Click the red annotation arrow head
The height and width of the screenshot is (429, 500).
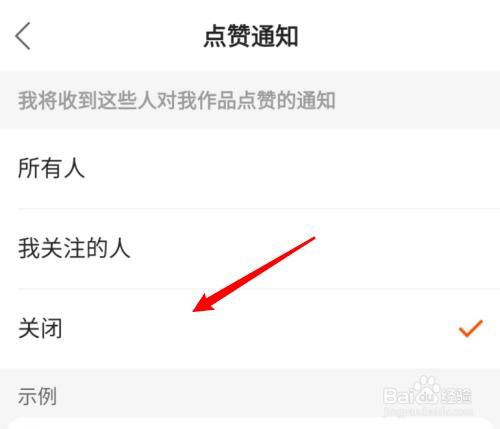click(x=205, y=303)
